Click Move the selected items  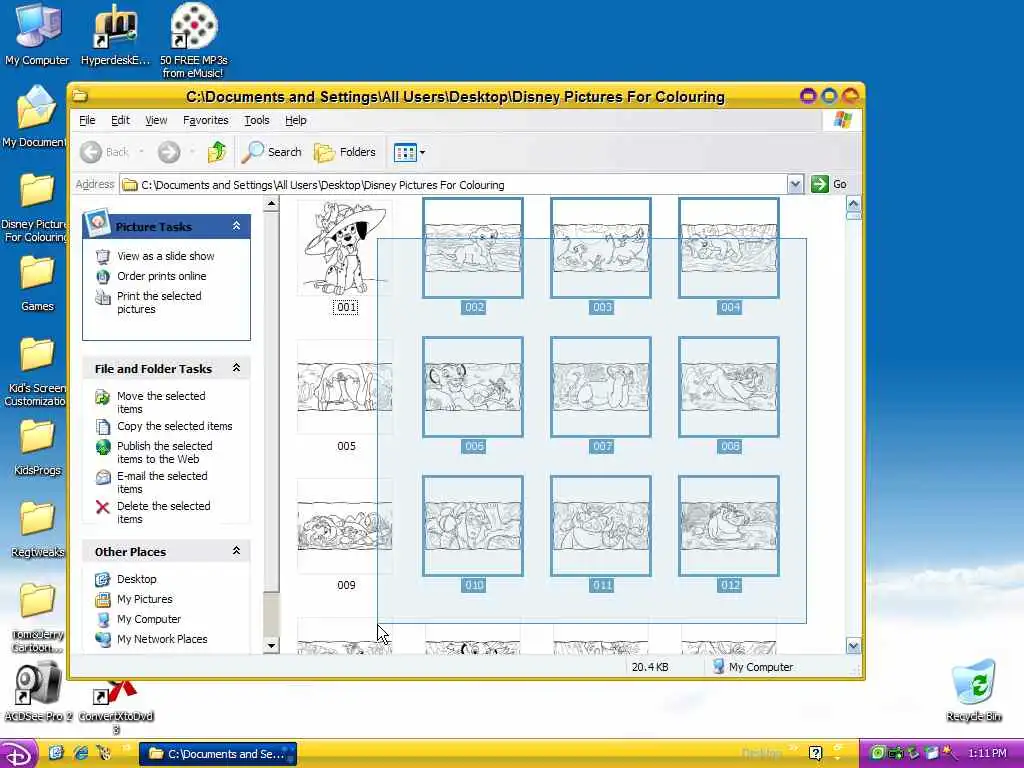point(161,402)
